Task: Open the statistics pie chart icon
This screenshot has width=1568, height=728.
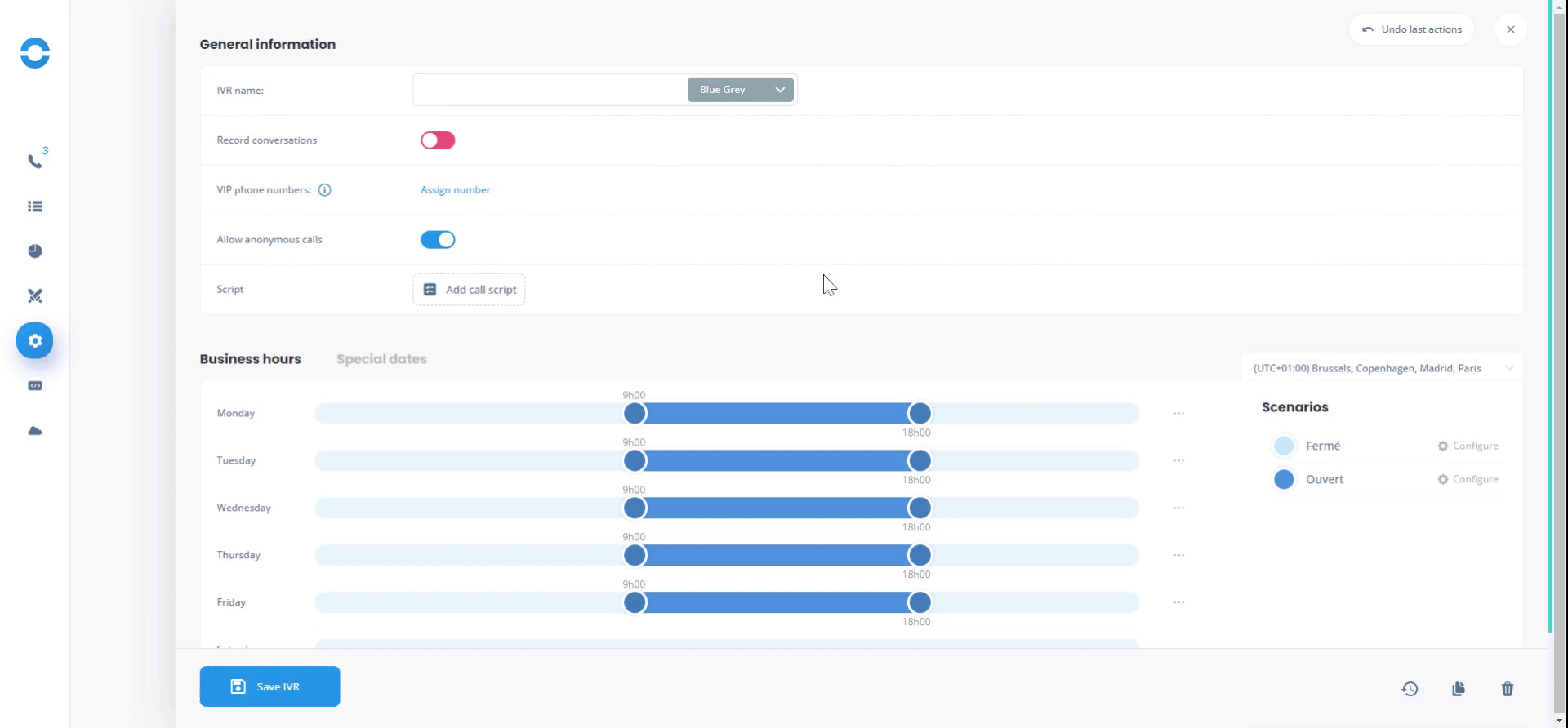Action: 35,251
